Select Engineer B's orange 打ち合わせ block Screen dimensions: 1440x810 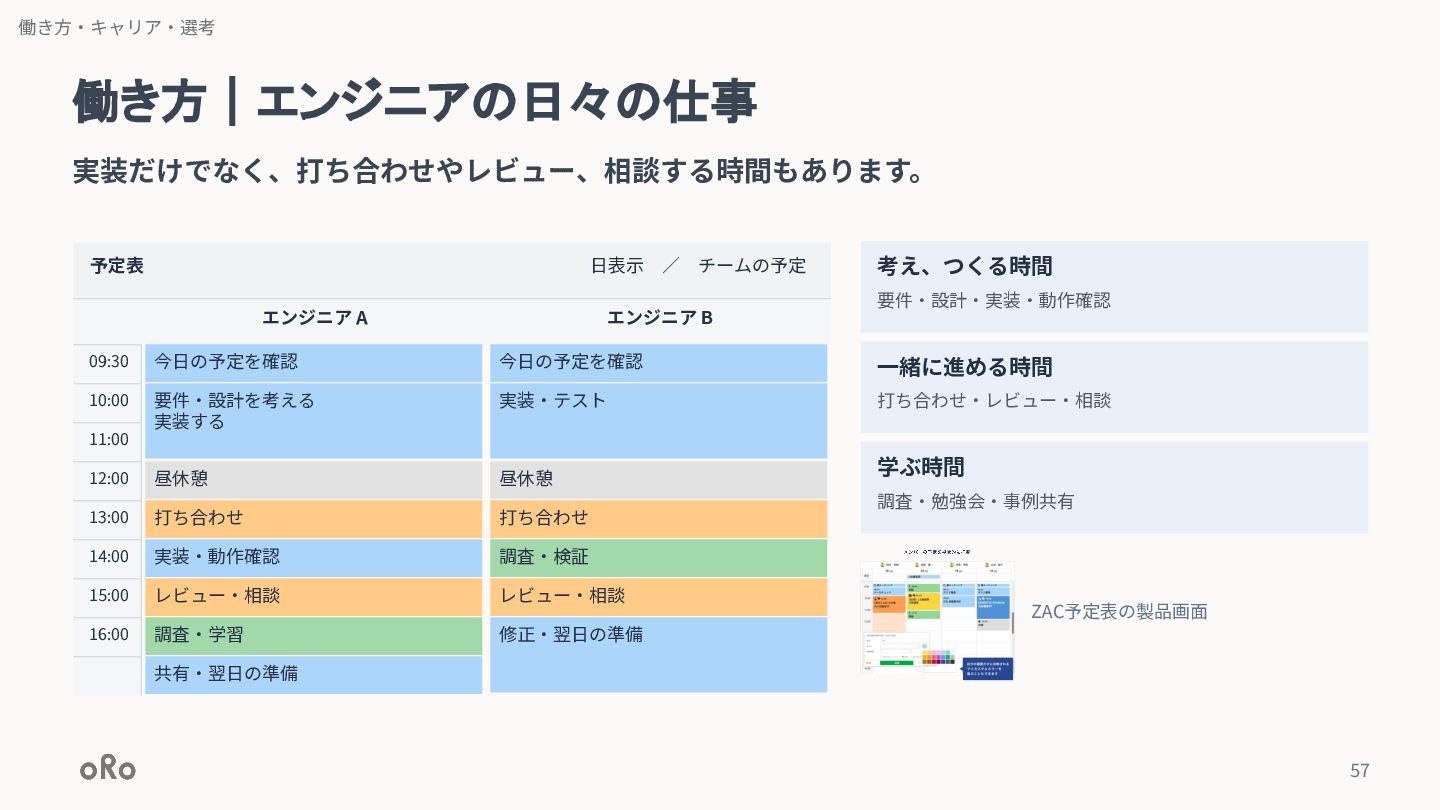pos(659,519)
